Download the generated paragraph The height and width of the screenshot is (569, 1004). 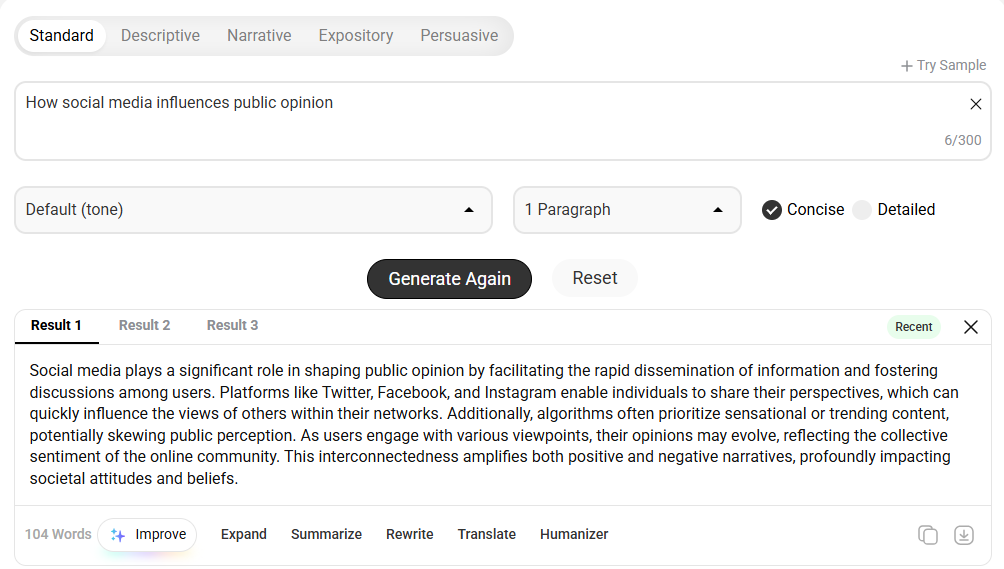964,534
